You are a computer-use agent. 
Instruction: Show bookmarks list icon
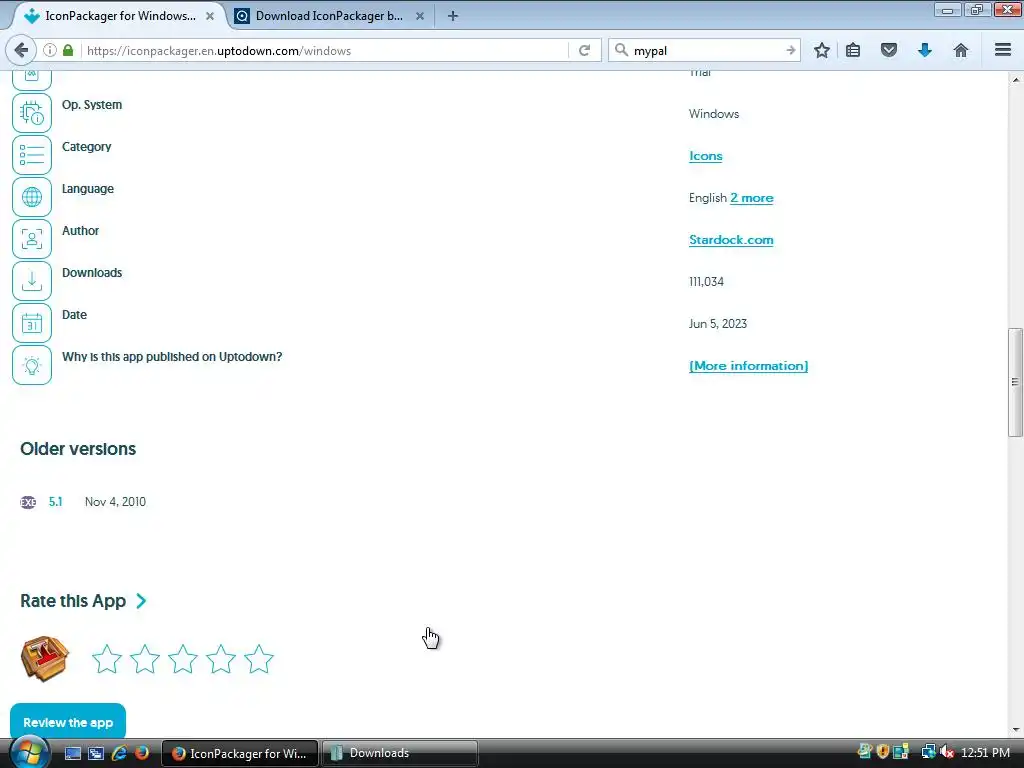(x=853, y=50)
